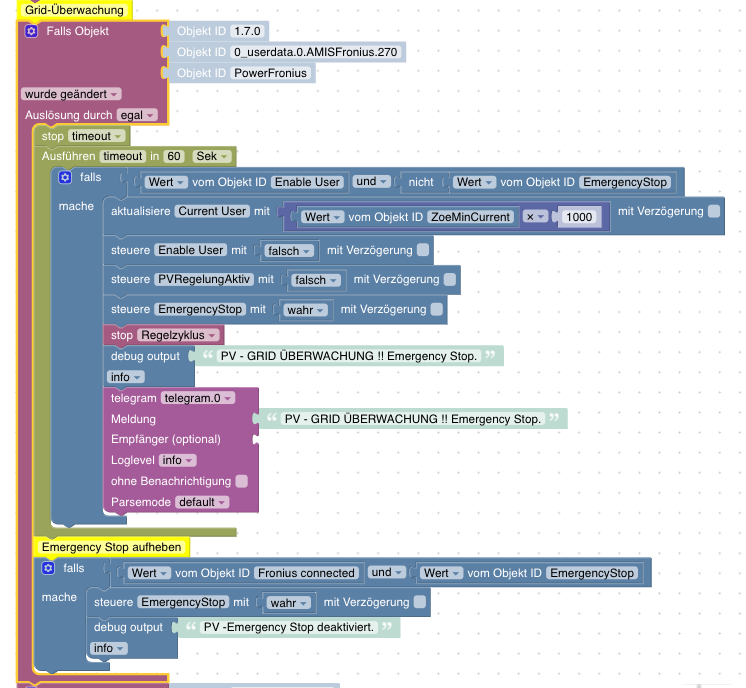Change 'info' level of first debug output
Screen dimensions: 746x688
click(x=126, y=377)
